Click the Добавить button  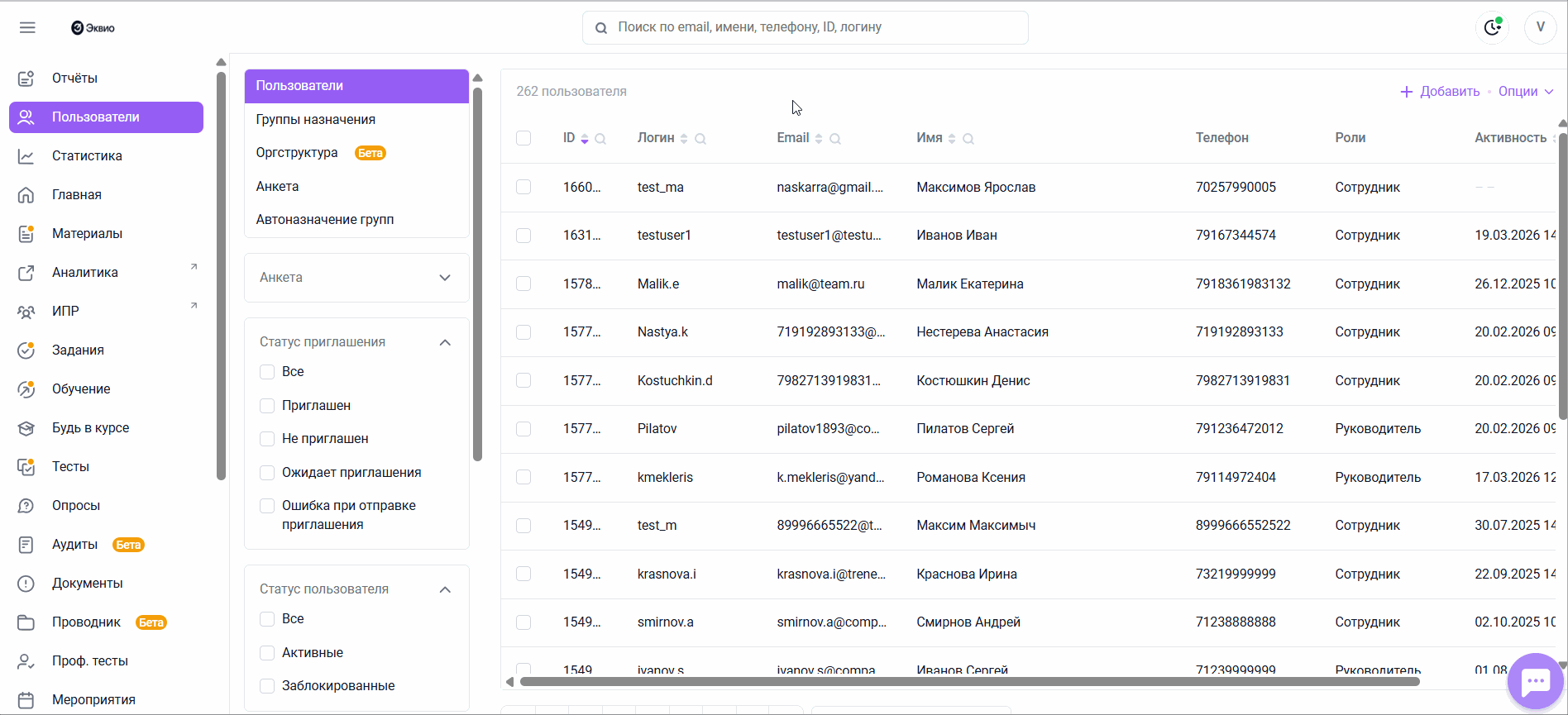point(1440,92)
